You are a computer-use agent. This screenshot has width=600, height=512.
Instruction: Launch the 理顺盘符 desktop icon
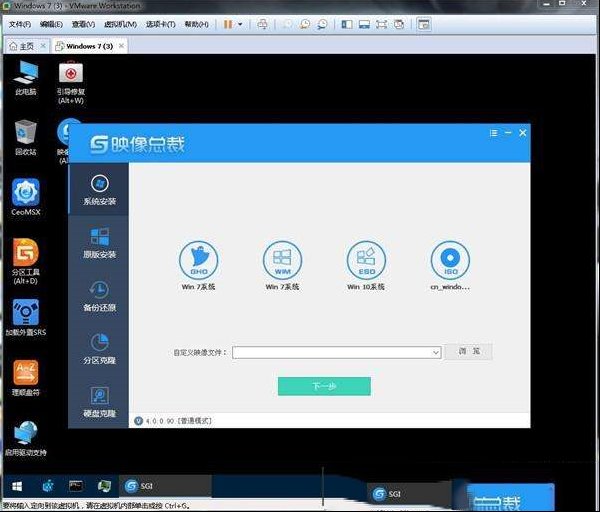26,378
